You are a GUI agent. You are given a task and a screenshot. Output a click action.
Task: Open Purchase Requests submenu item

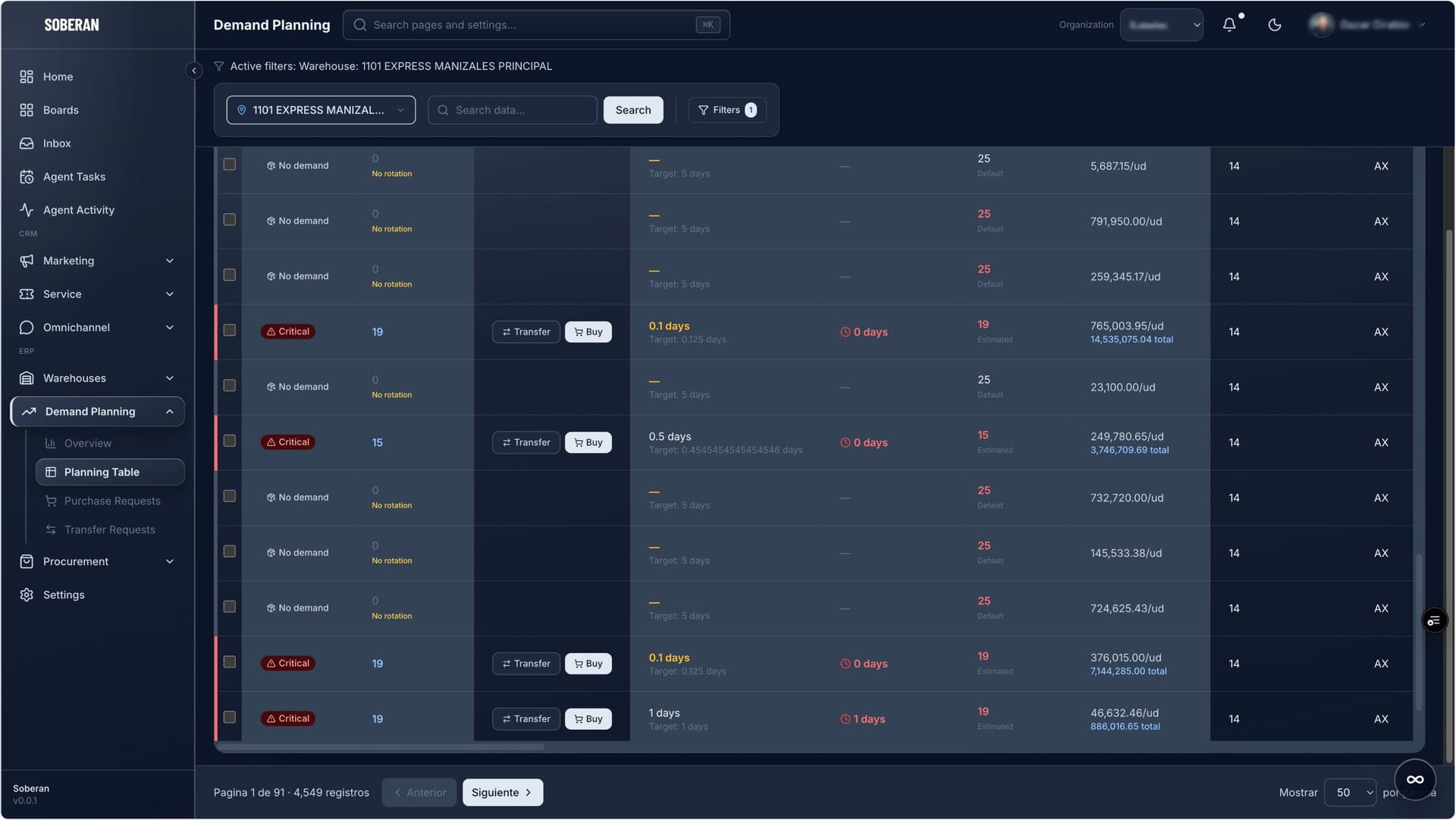pyautogui.click(x=110, y=501)
